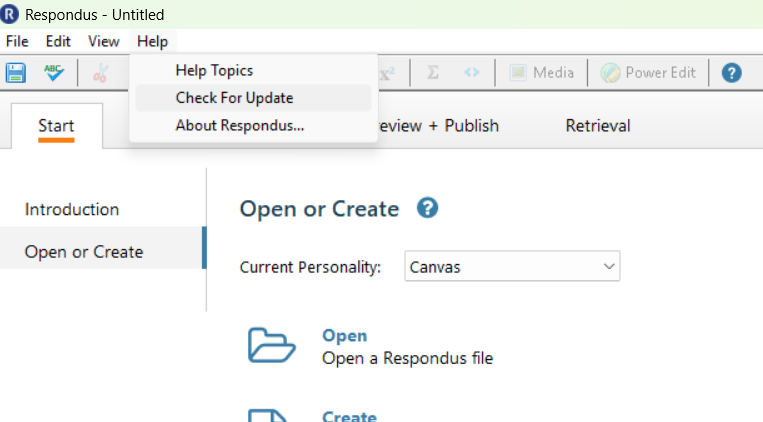The height and width of the screenshot is (422, 763).
Task: Open the File menu
Action: (x=17, y=41)
